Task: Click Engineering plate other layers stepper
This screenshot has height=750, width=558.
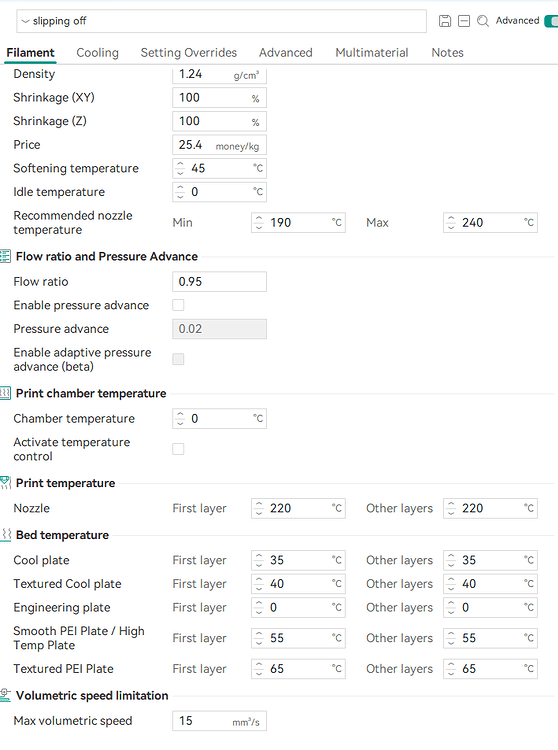Action: [451, 607]
